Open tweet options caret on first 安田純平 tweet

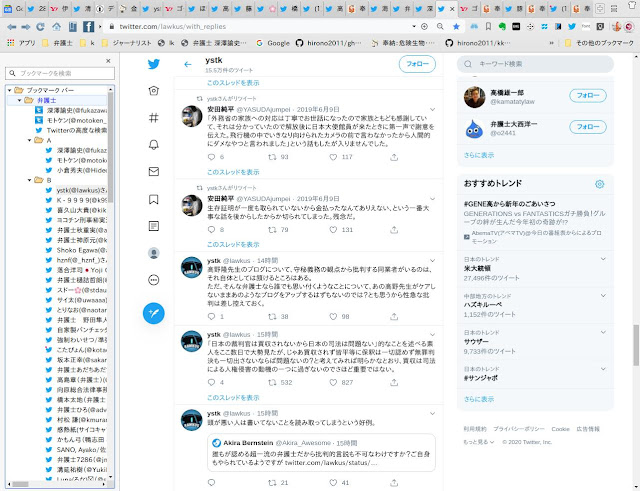click(x=432, y=109)
